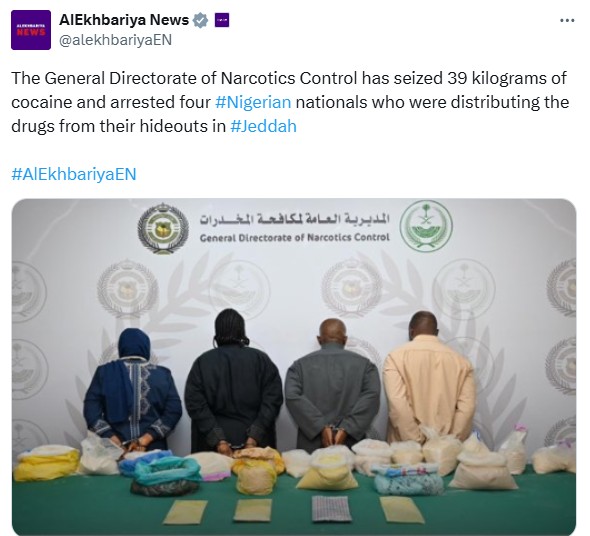Click the tweet text about 39 kilograms
Viewport: 590px width, 536px height.
(x=290, y=102)
